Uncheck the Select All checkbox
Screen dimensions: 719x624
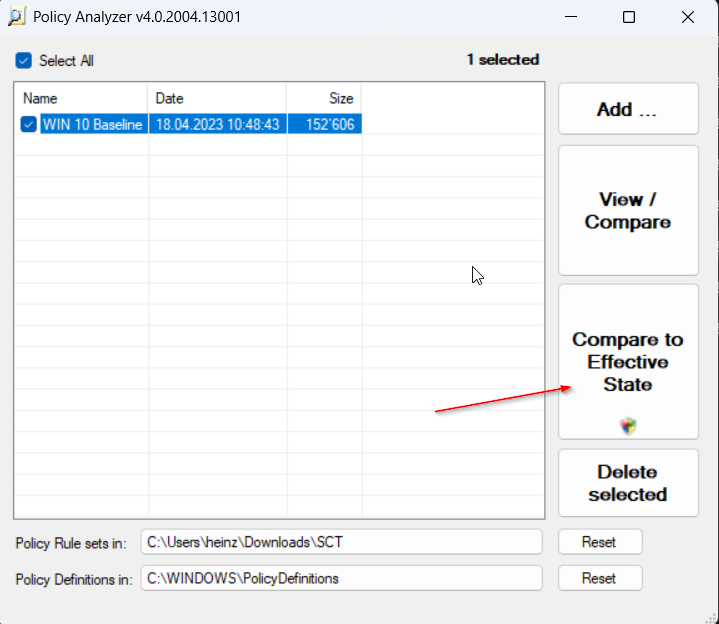[23, 61]
